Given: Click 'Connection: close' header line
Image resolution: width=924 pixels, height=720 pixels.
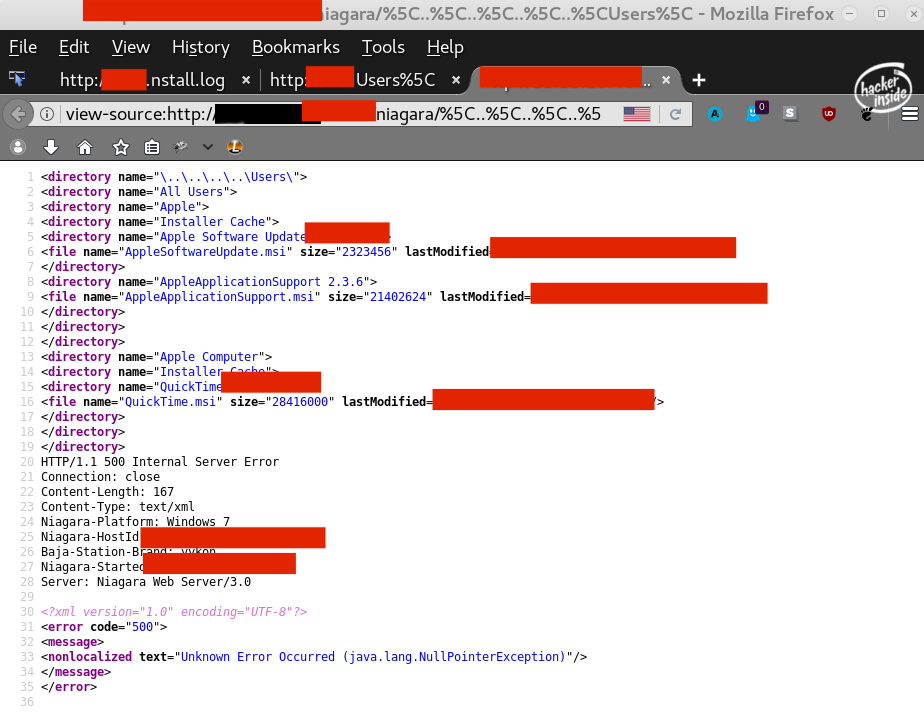Looking at the screenshot, I should (x=100, y=477).
